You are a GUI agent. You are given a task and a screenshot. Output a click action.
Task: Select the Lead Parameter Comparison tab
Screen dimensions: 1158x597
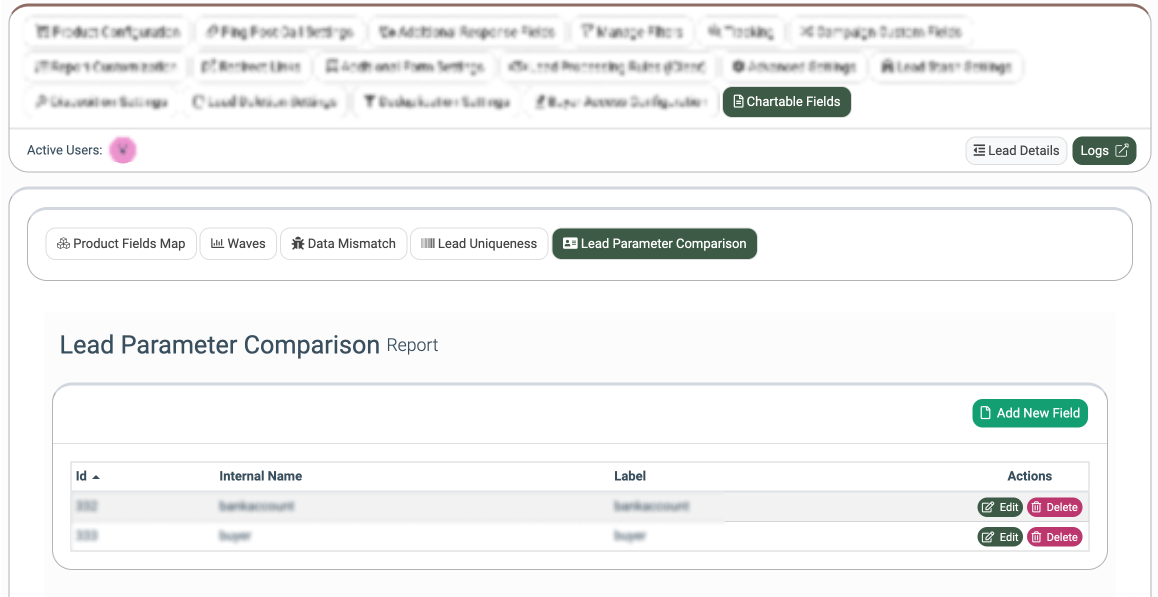(x=654, y=244)
